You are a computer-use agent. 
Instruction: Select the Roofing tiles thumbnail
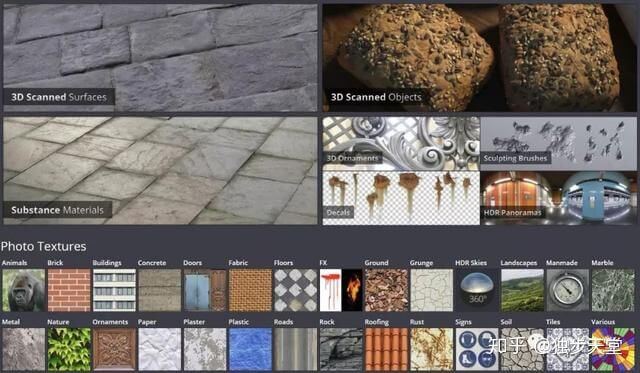point(387,350)
